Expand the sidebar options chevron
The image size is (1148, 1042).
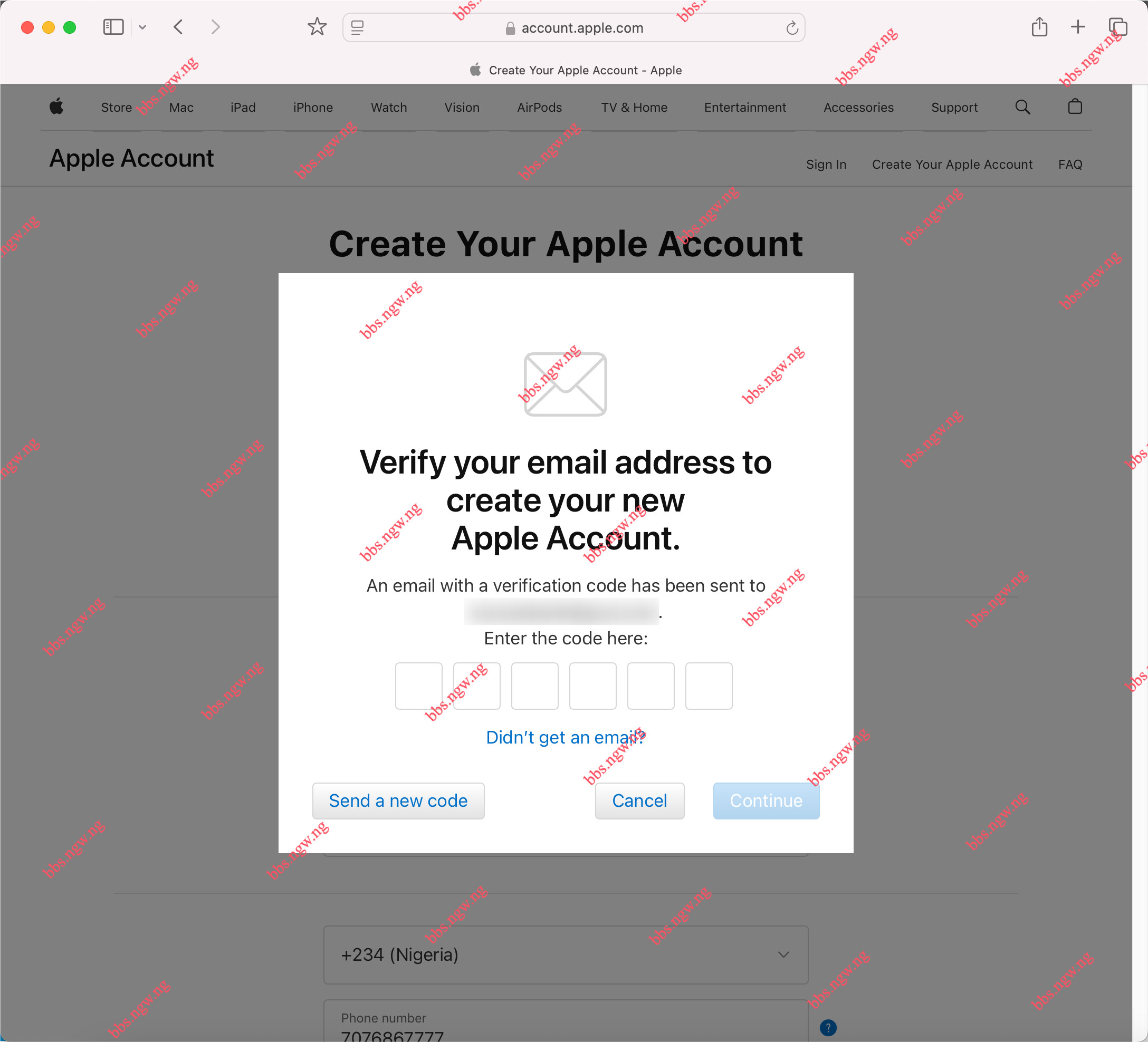[x=142, y=27]
